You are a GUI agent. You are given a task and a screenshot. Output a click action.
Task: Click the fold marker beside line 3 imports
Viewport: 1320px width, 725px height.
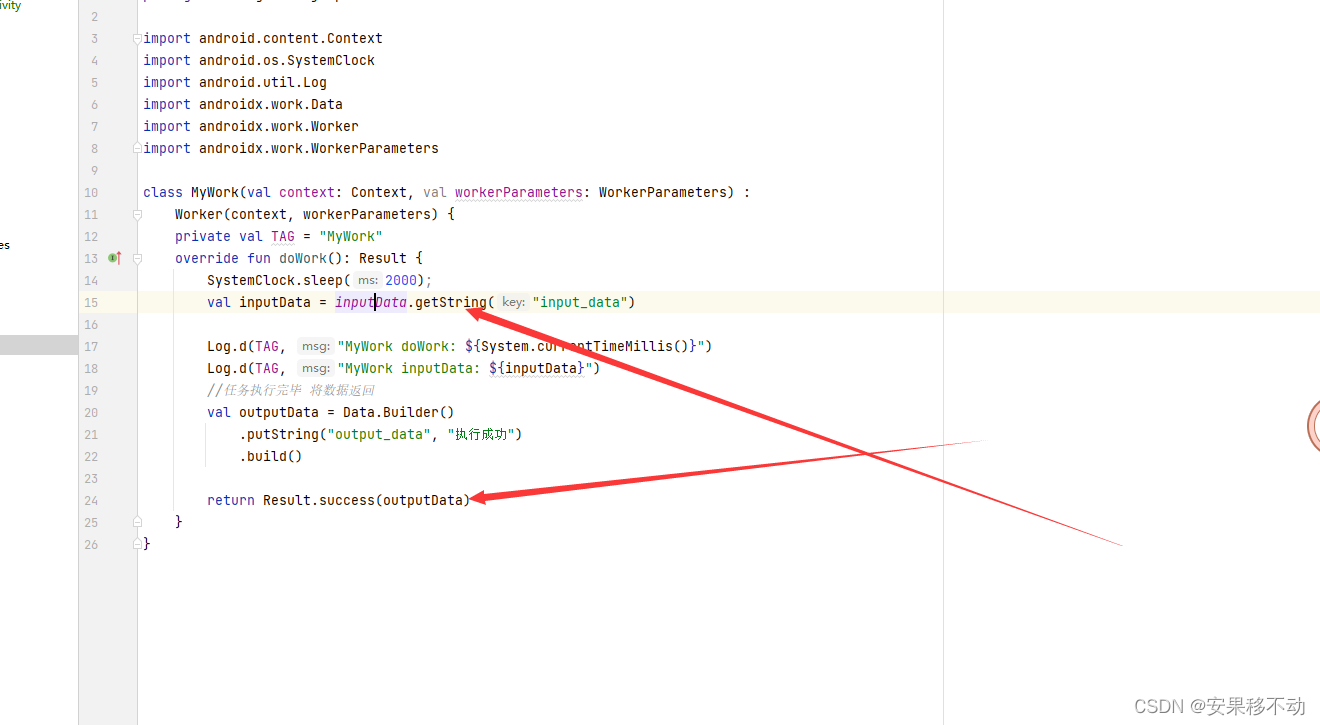click(x=136, y=38)
